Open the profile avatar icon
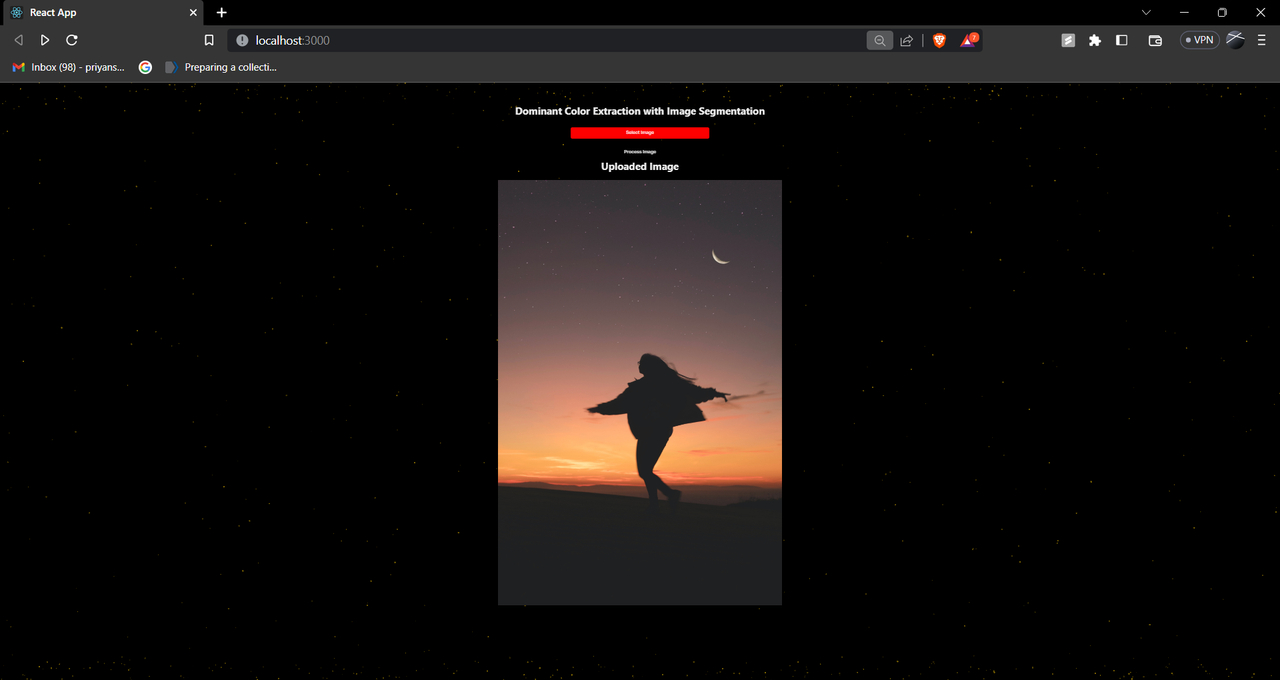1280x680 pixels. coord(1236,40)
